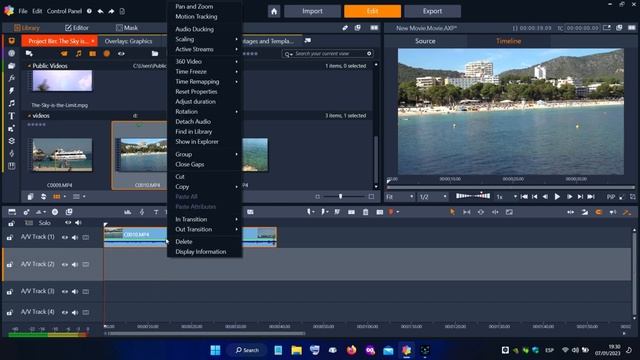Image resolution: width=640 pixels, height=360 pixels.
Task: Open the 1/2 preview quality dropdown
Action: [x=433, y=197]
